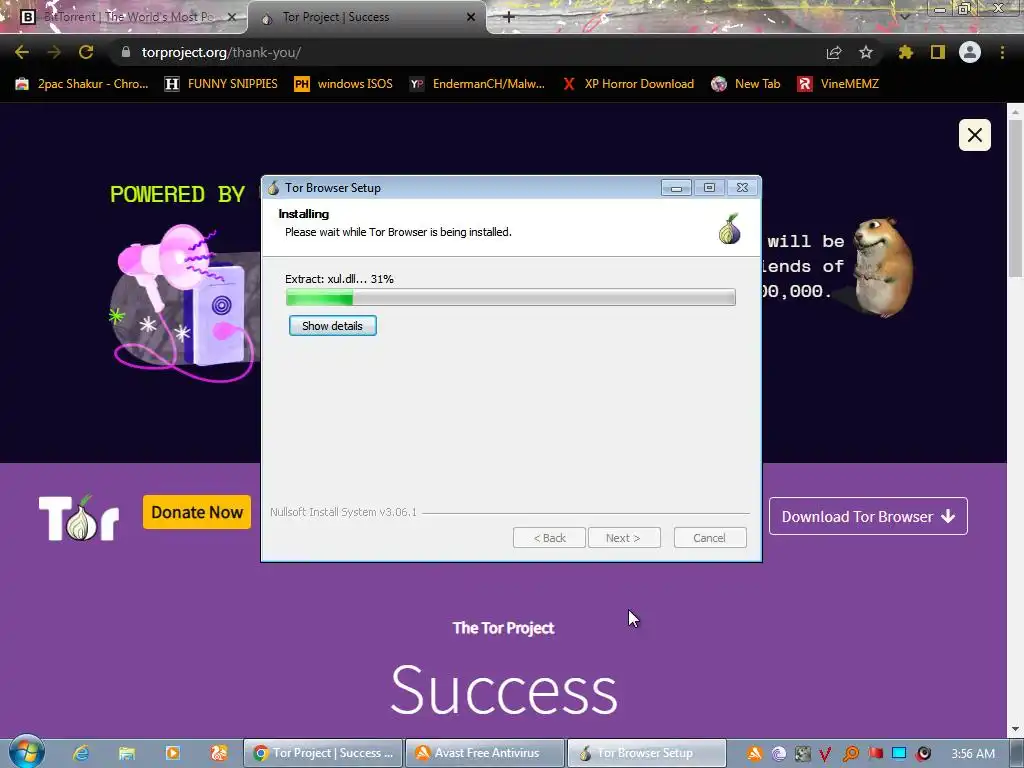Click the installer progress bar

[511, 298]
